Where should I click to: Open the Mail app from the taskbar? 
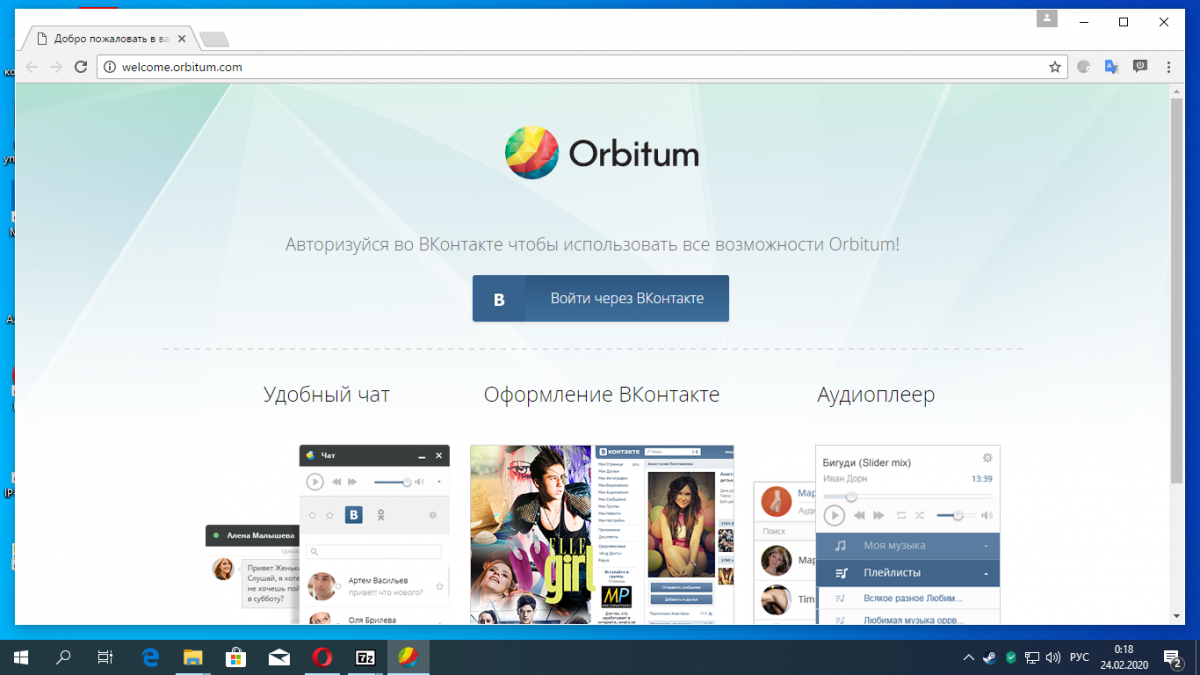click(279, 657)
